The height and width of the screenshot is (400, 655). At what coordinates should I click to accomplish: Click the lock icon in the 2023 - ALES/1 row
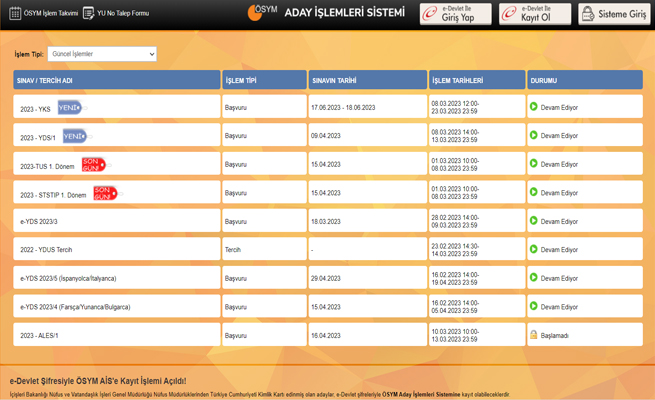click(533, 335)
